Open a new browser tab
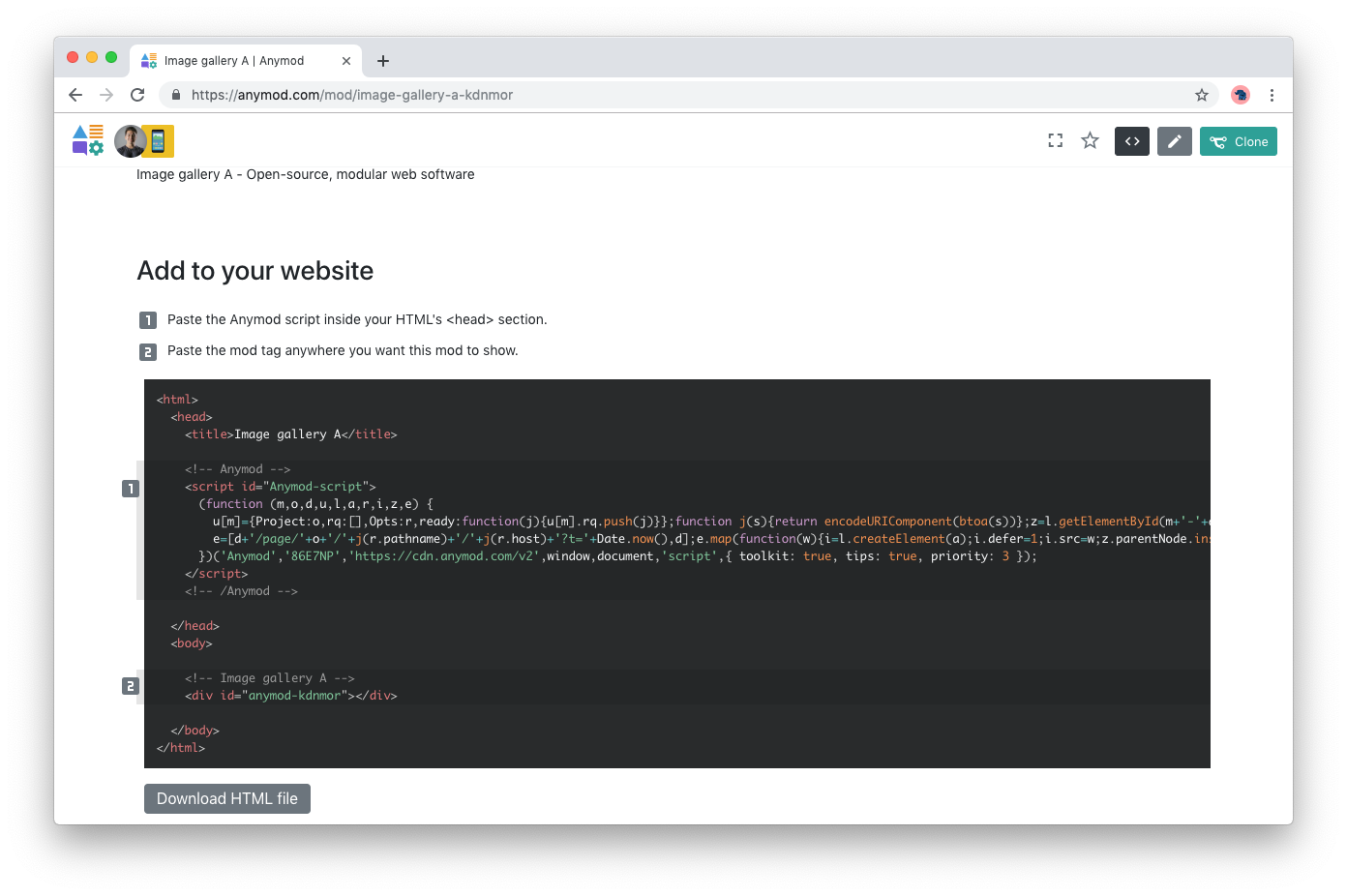This screenshot has height=896, width=1347. pyautogui.click(x=383, y=61)
